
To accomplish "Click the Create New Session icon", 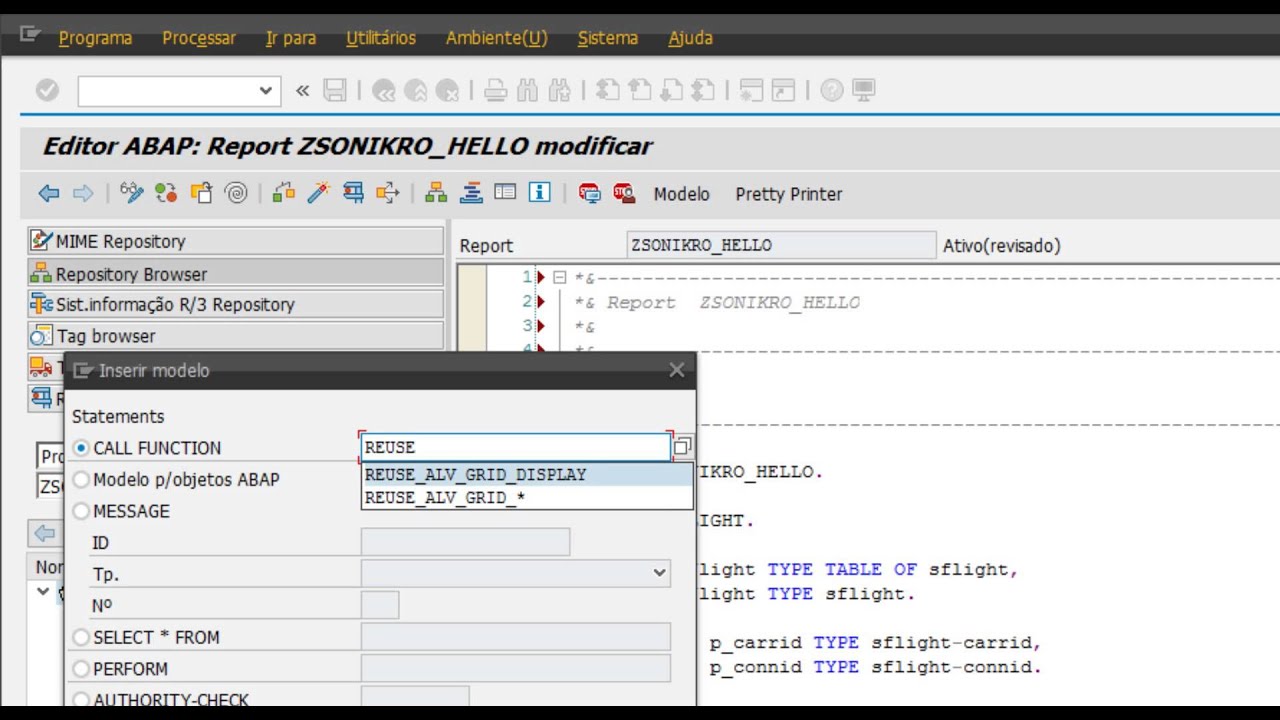I will (x=752, y=91).
